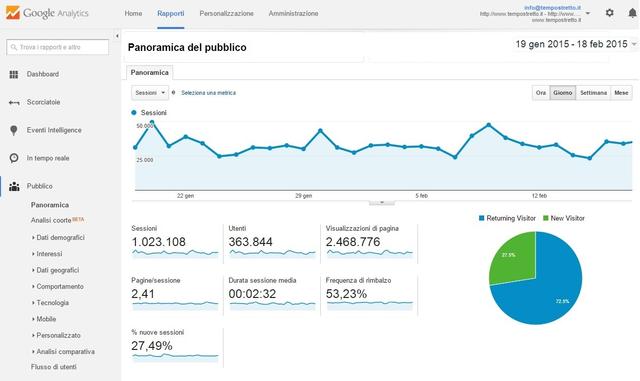Open the Dashboard grid icon
The height and width of the screenshot is (381, 640).
(14, 74)
